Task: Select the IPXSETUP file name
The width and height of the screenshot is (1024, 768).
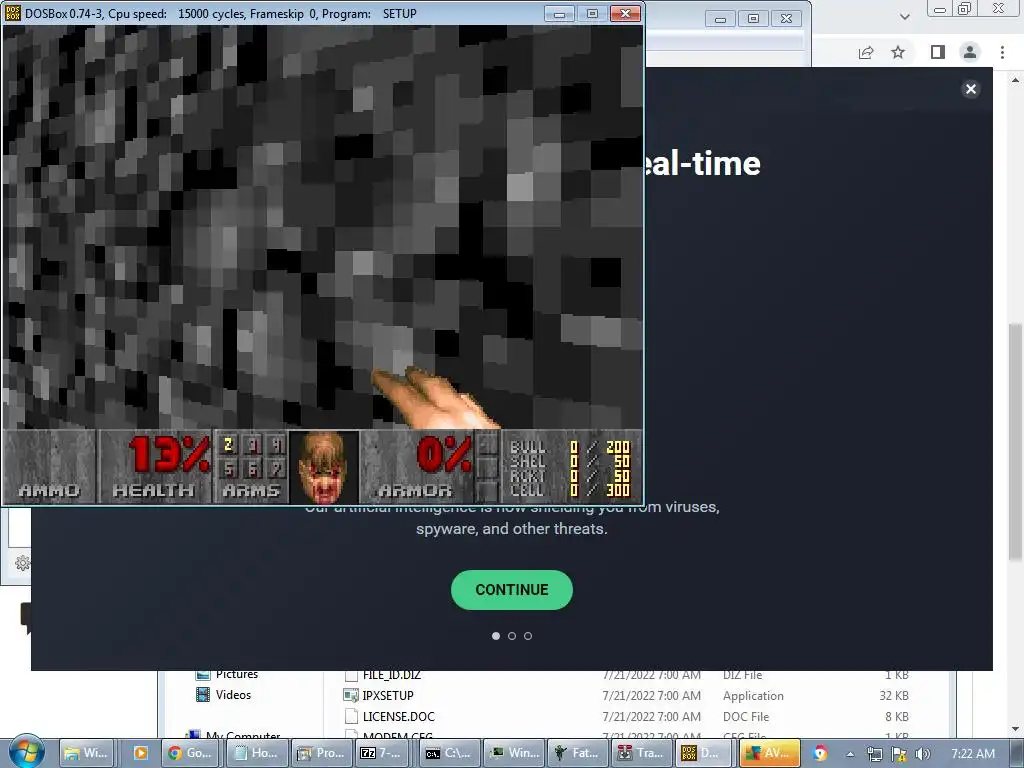Action: (388, 696)
